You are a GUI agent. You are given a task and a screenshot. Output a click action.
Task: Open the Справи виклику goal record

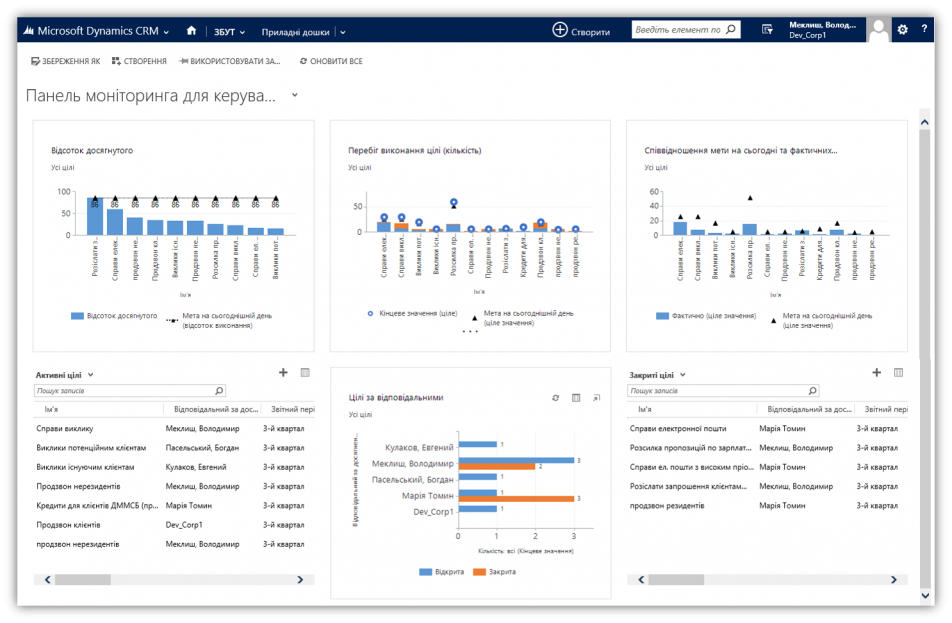point(63,428)
